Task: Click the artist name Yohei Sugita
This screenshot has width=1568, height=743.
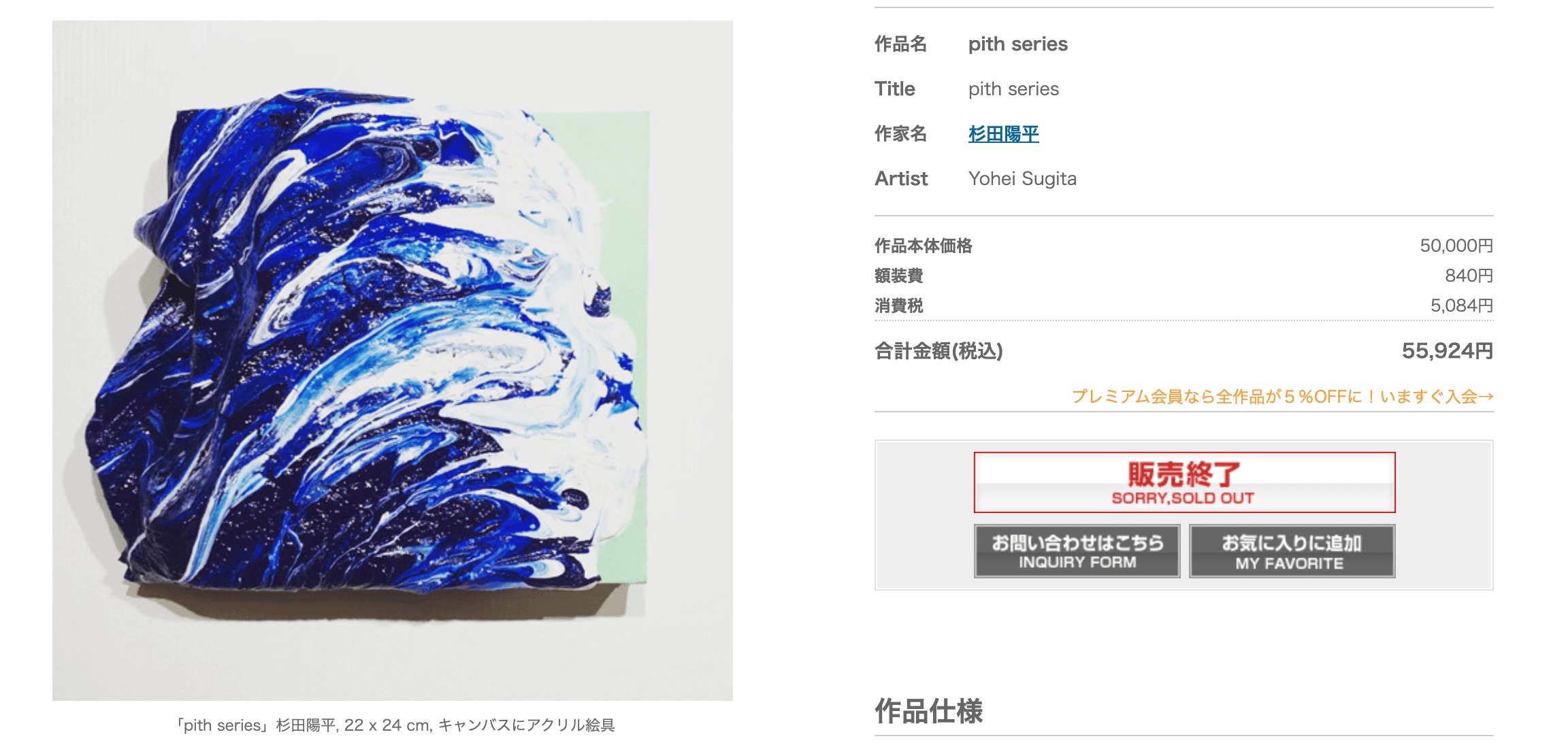Action: click(1022, 179)
